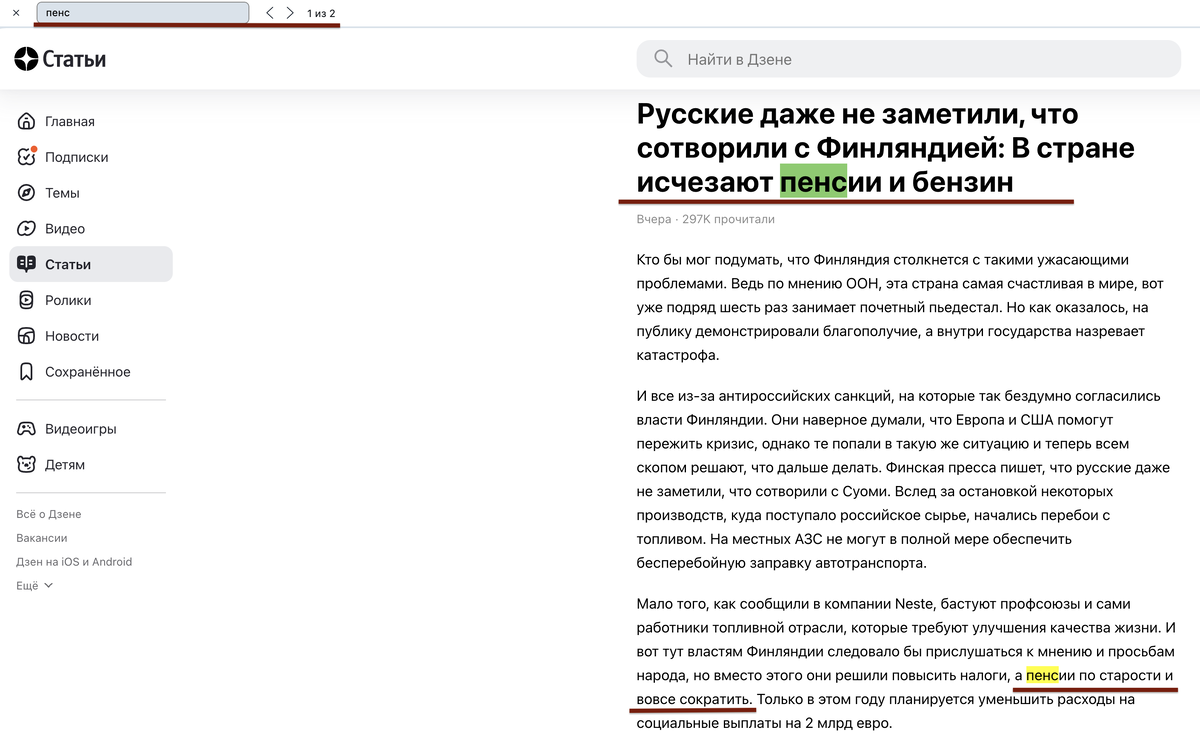Open Сохранённое via the bookmark icon
This screenshot has height=736, width=1200.
(24, 371)
